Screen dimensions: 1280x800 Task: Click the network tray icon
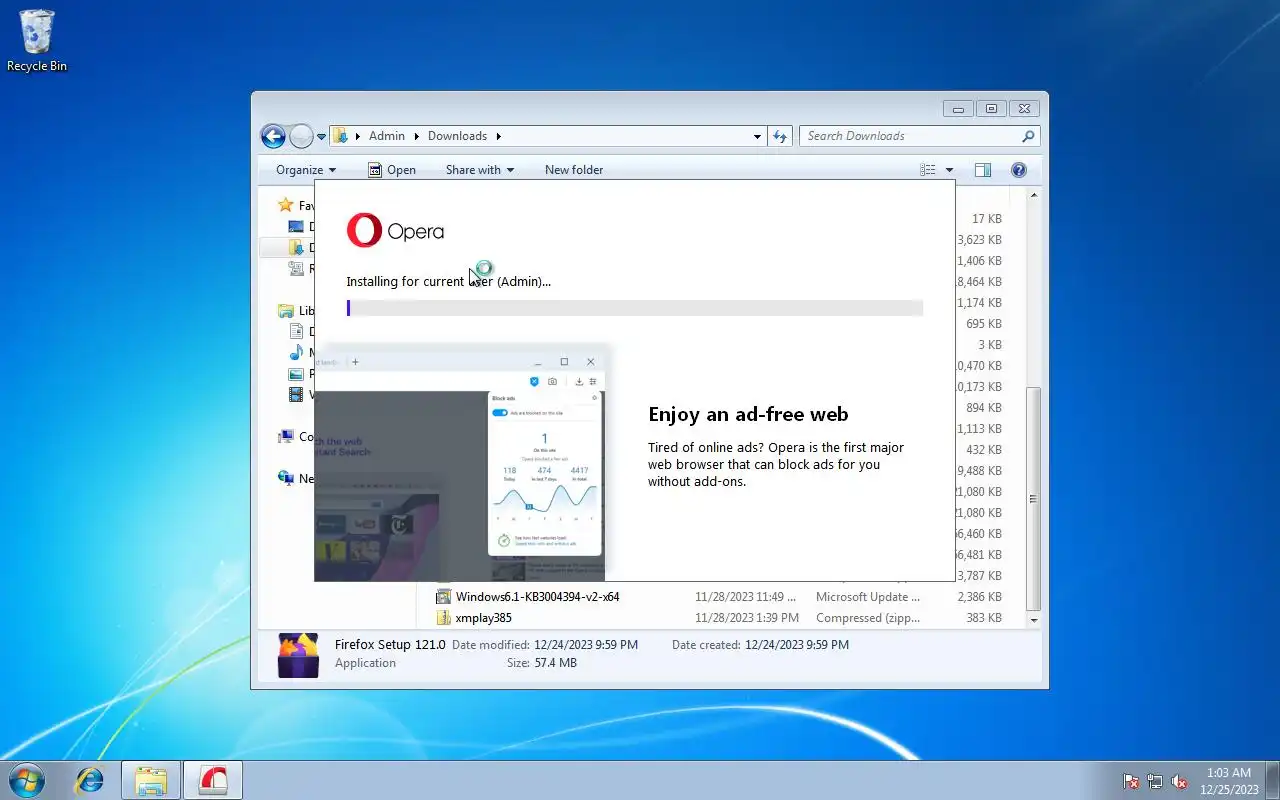[1155, 781]
